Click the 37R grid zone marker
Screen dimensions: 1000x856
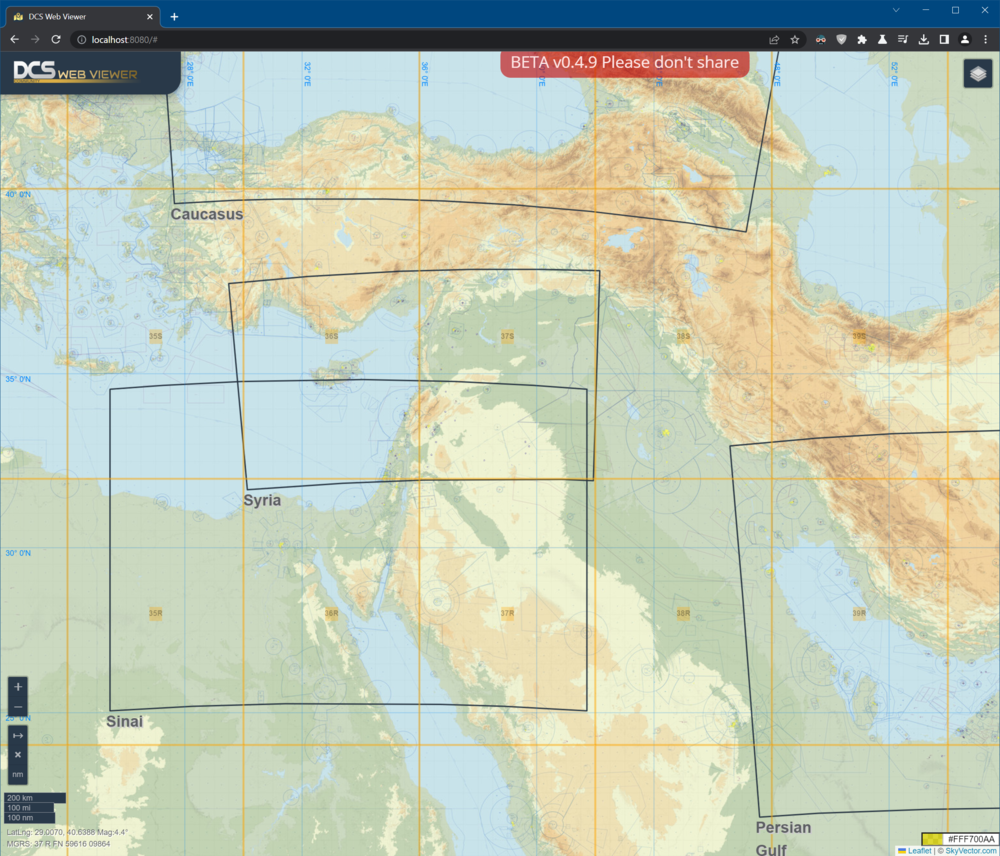[507, 614]
